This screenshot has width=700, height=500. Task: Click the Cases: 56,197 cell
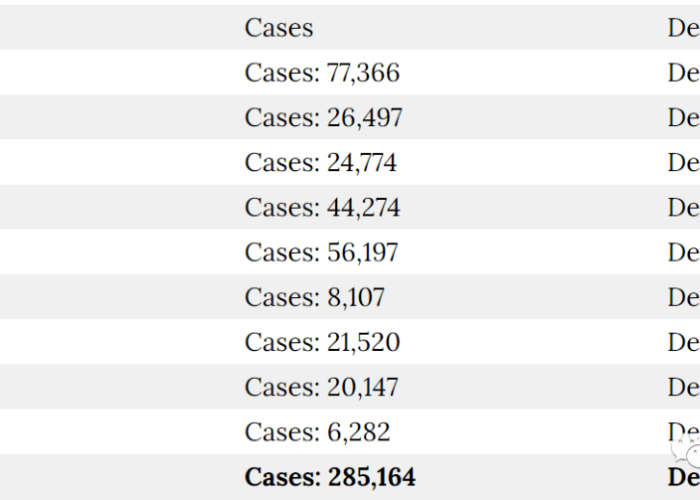click(321, 253)
